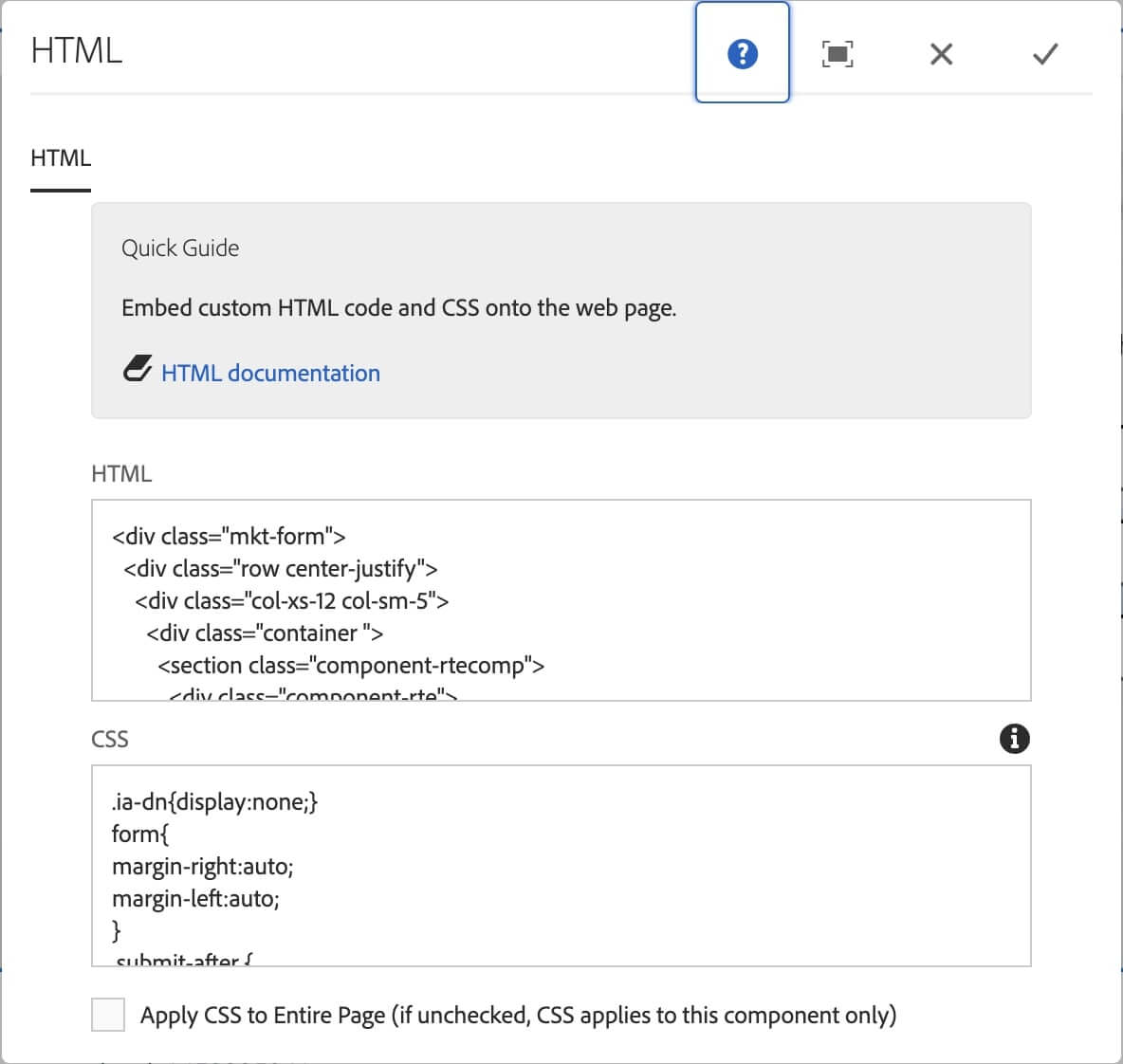Place cursor on margin-right:auto line
The height and width of the screenshot is (1064, 1123).
click(203, 867)
